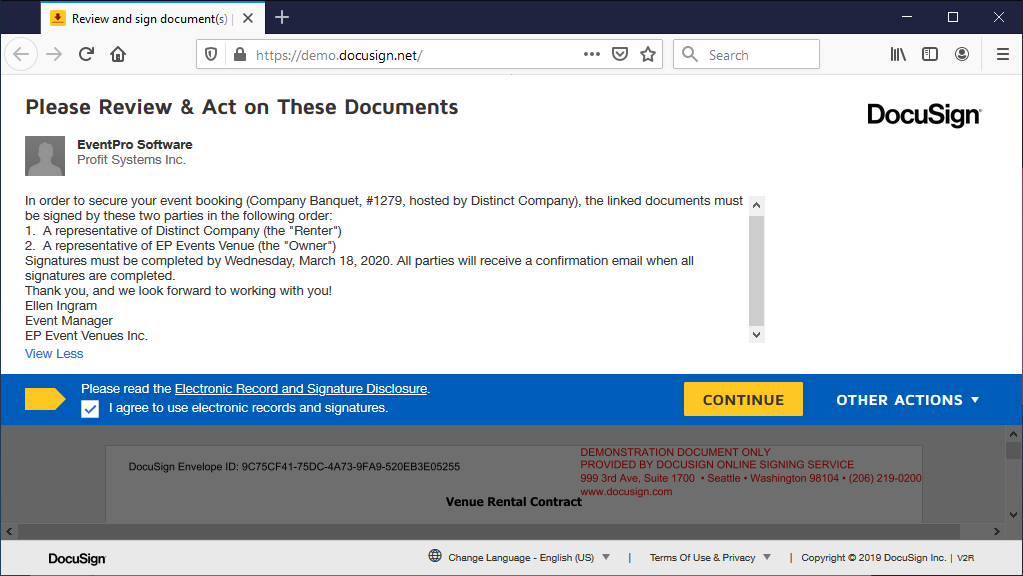Click the 'Profit Systems Inc.' company text
The width and height of the screenshot is (1023, 576).
tap(132, 160)
